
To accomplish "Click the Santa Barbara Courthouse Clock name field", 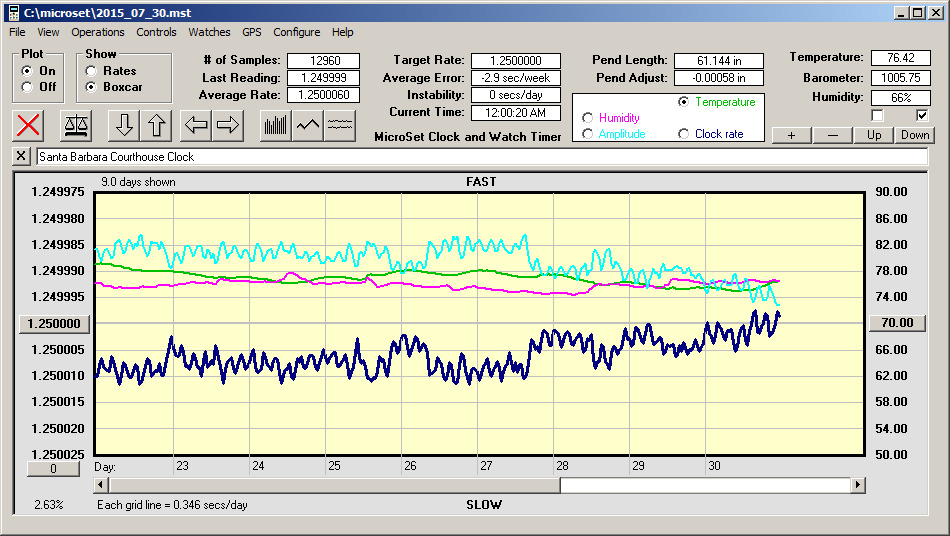I will point(482,157).
